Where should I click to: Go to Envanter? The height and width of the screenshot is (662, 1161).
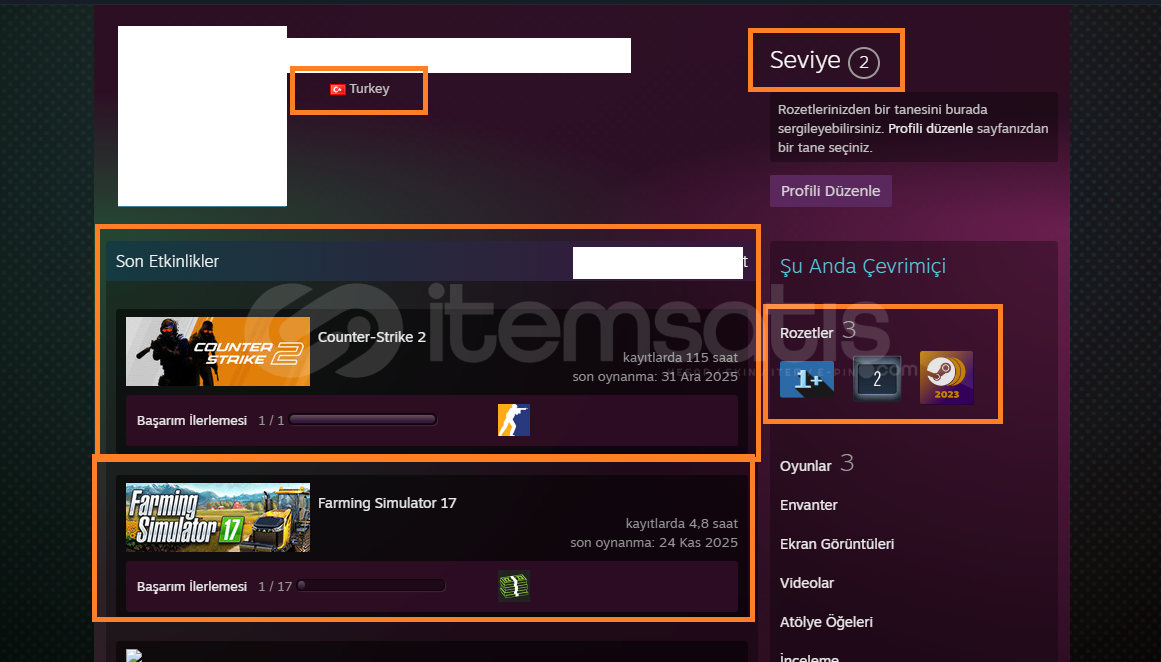coord(809,505)
